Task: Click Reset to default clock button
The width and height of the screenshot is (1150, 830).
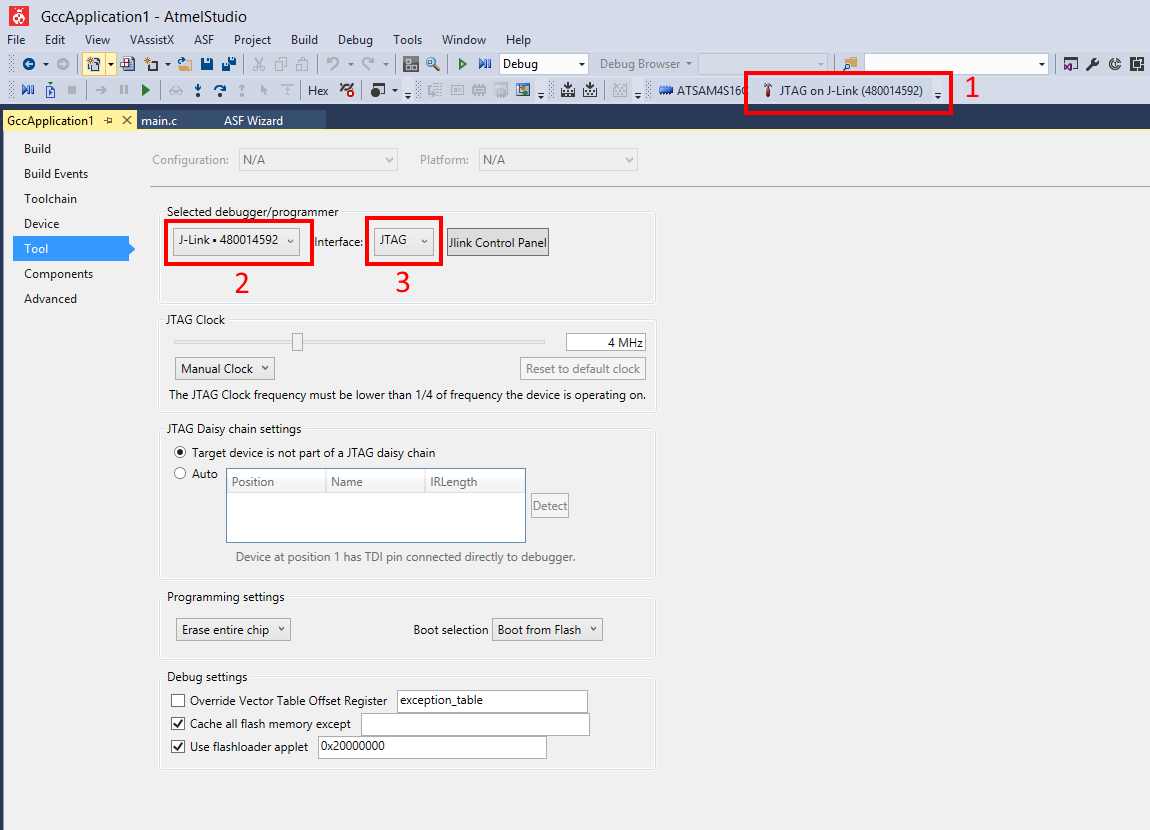Action: (x=583, y=369)
